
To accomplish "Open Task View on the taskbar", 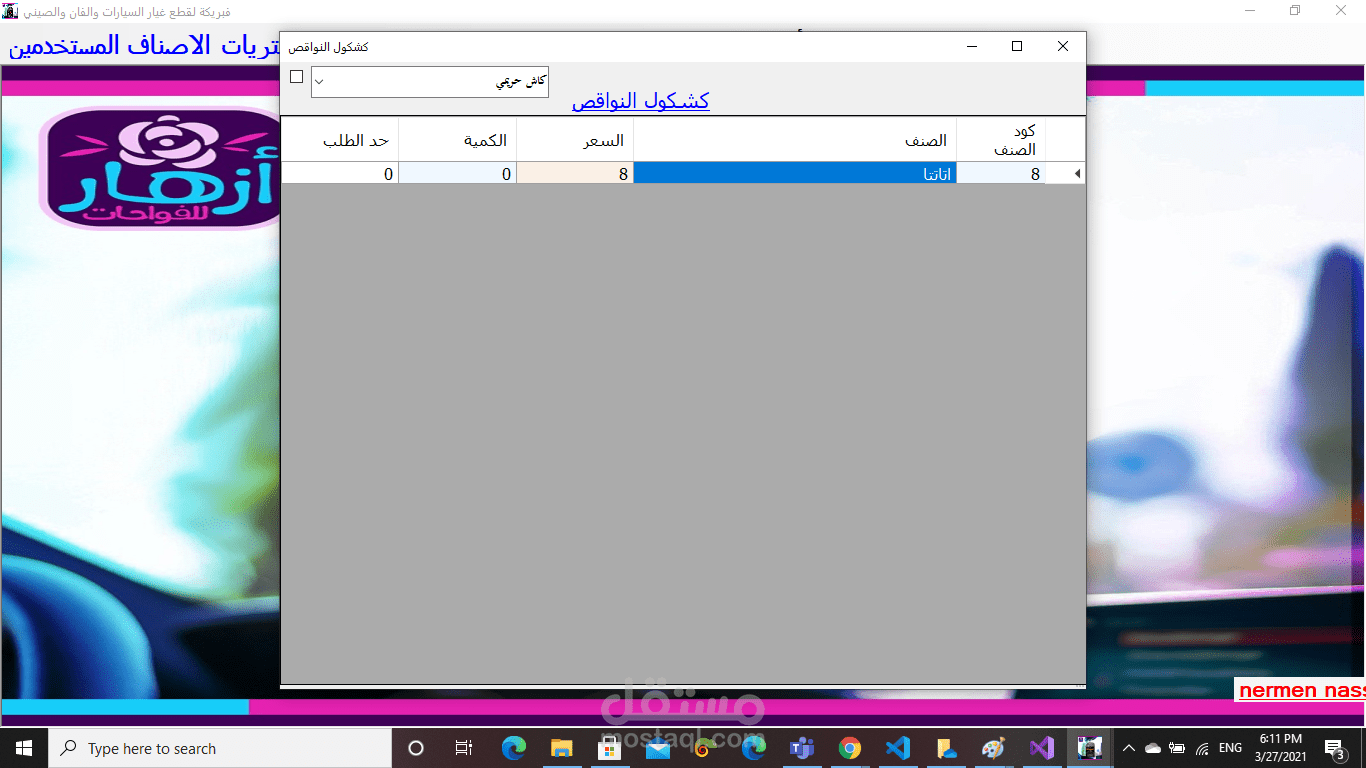I will [464, 748].
